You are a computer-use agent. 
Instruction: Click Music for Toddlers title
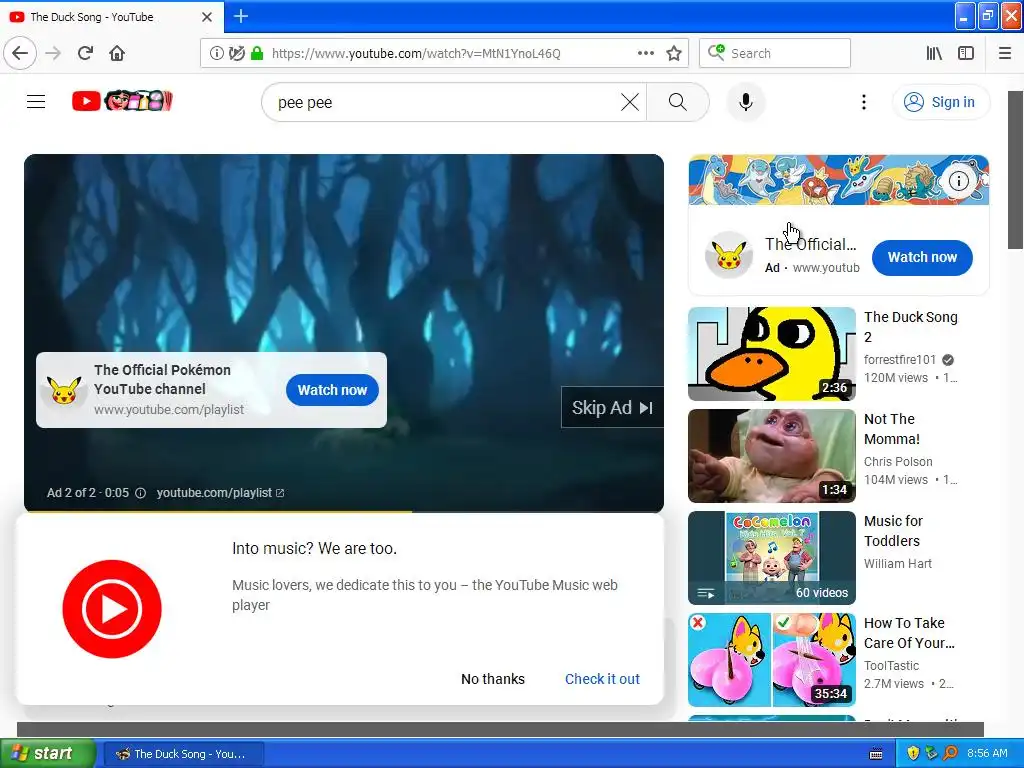(893, 530)
